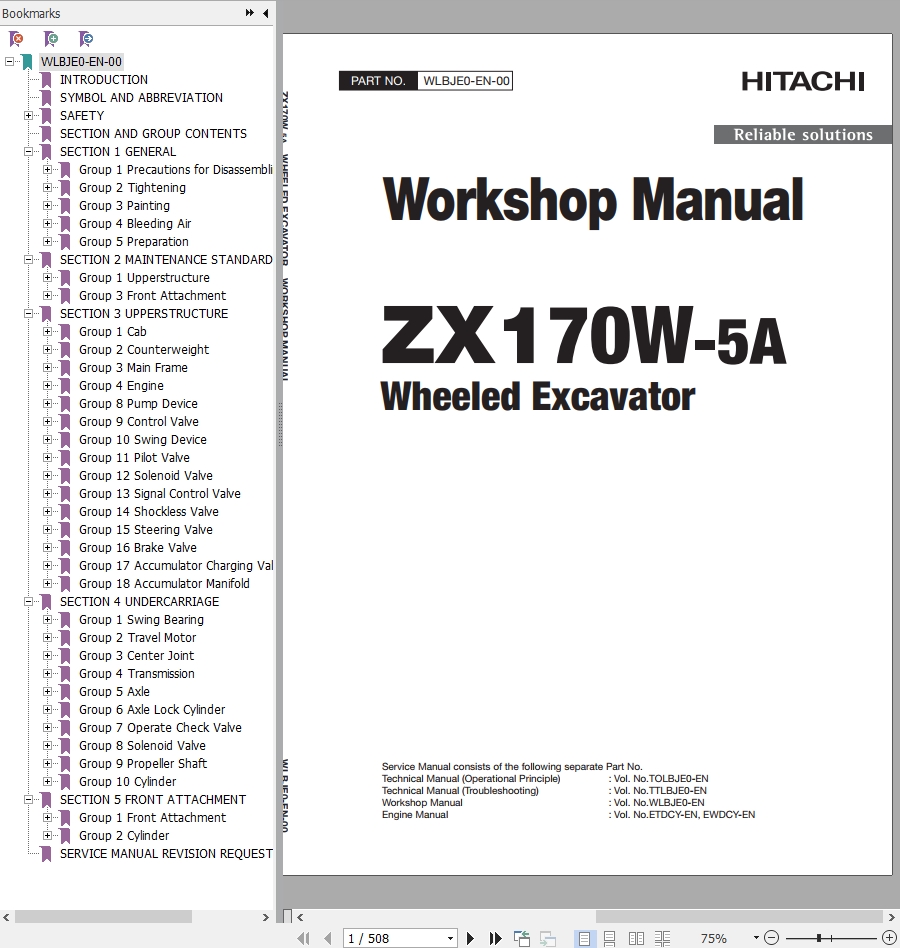Select Group 9 Propeller Shaft bookmark

coord(143,764)
